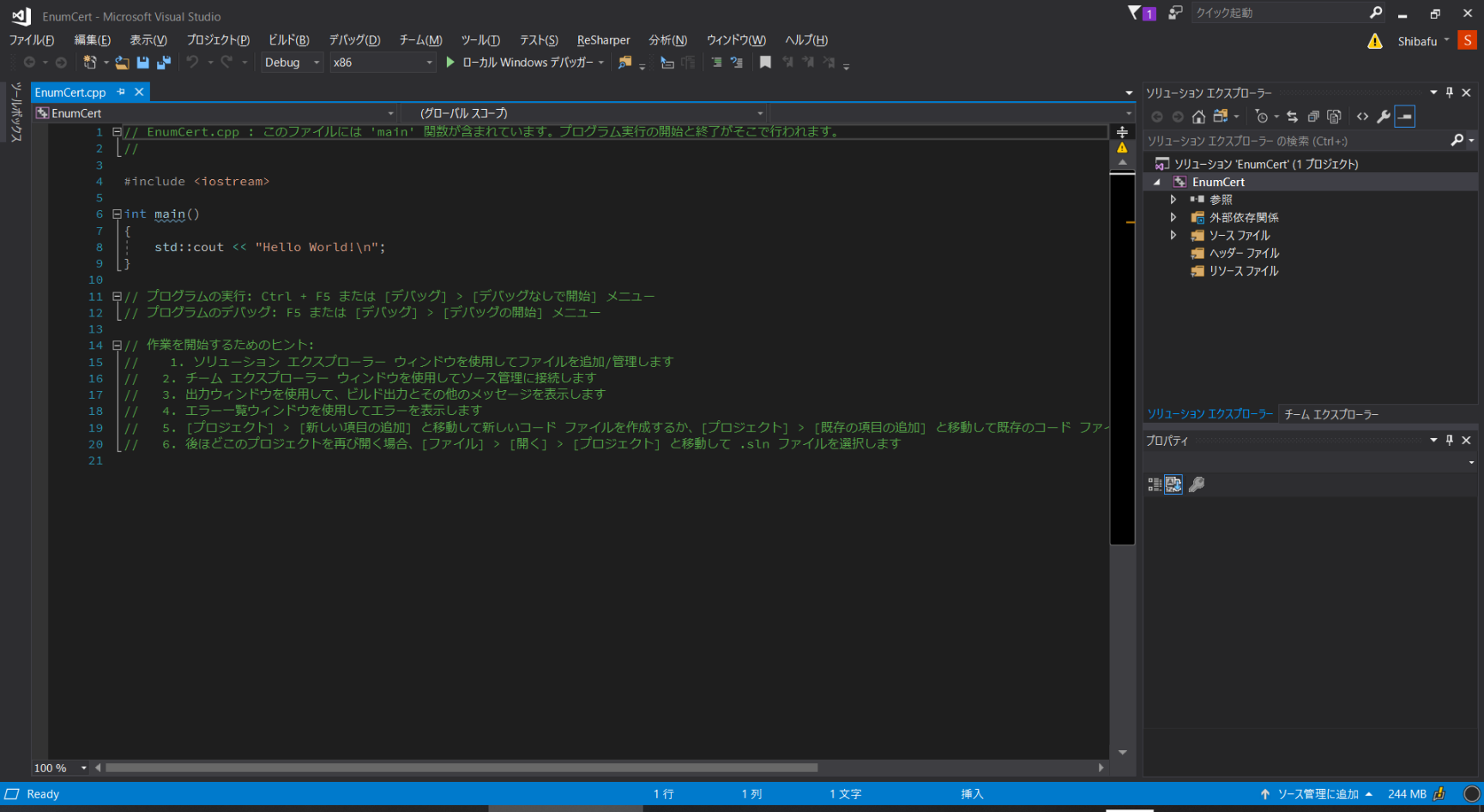Select the ヘッダー ファイル folder in the tree

[x=1243, y=253]
